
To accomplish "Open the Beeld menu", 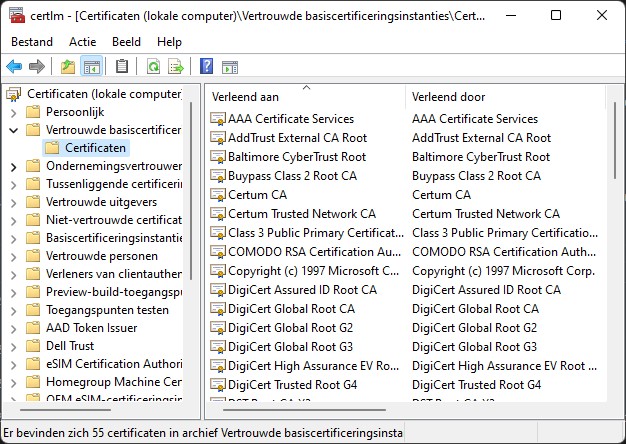I will pyautogui.click(x=126, y=42).
